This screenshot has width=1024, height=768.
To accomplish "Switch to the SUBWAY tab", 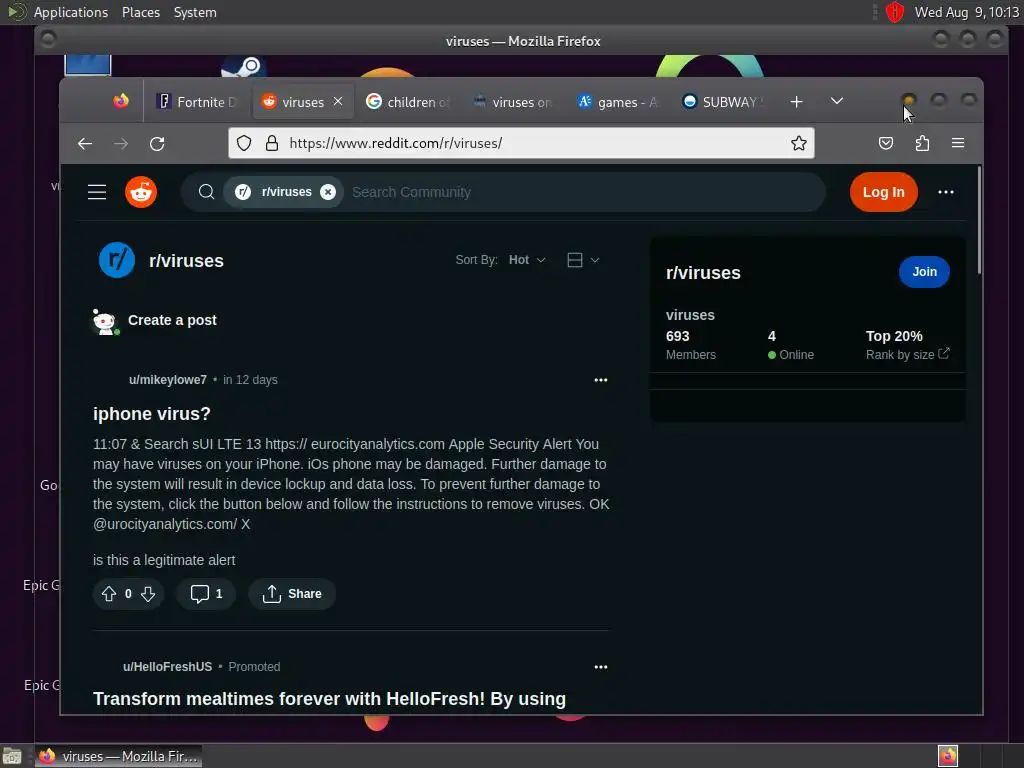I will (x=724, y=102).
